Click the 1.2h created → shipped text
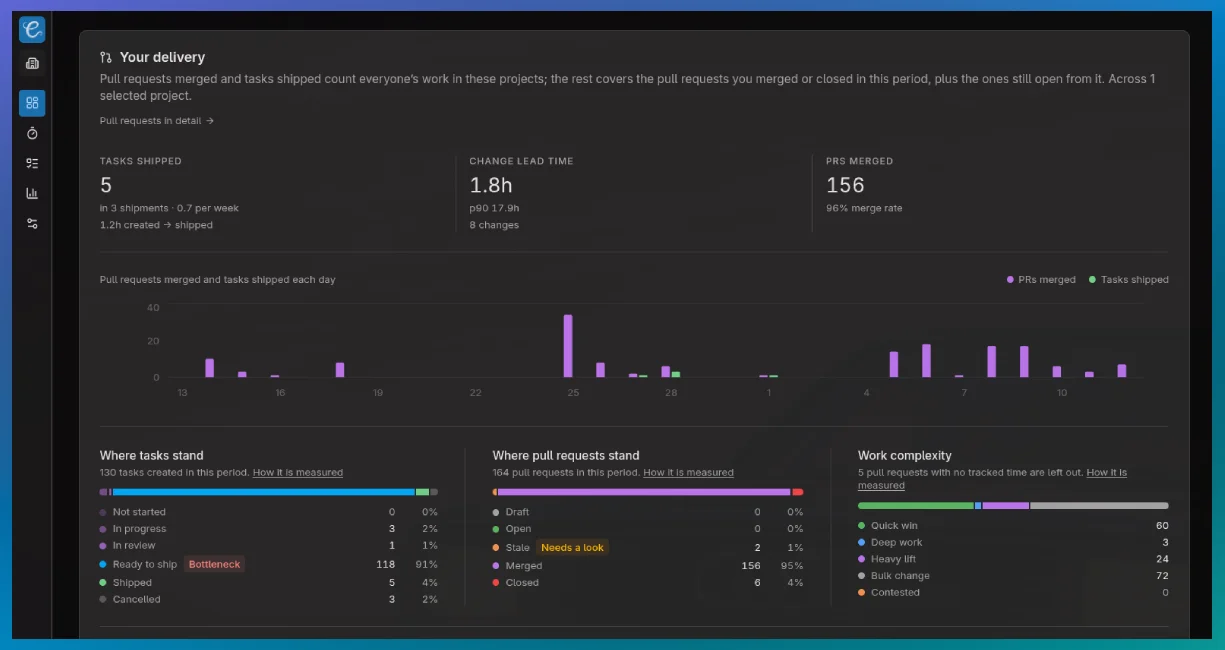The image size is (1225, 650). 156,225
